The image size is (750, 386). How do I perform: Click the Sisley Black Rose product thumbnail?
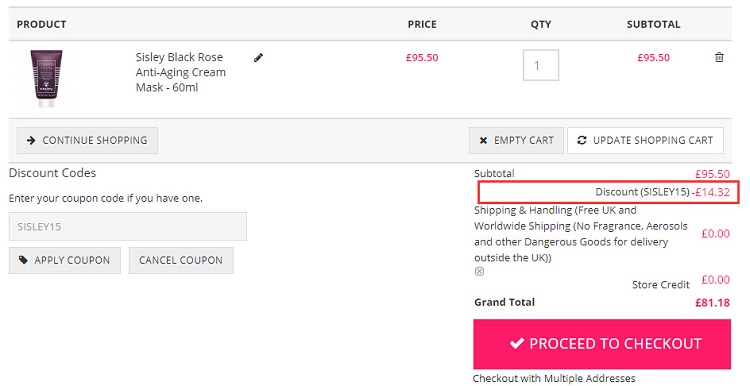pyautogui.click(x=46, y=78)
